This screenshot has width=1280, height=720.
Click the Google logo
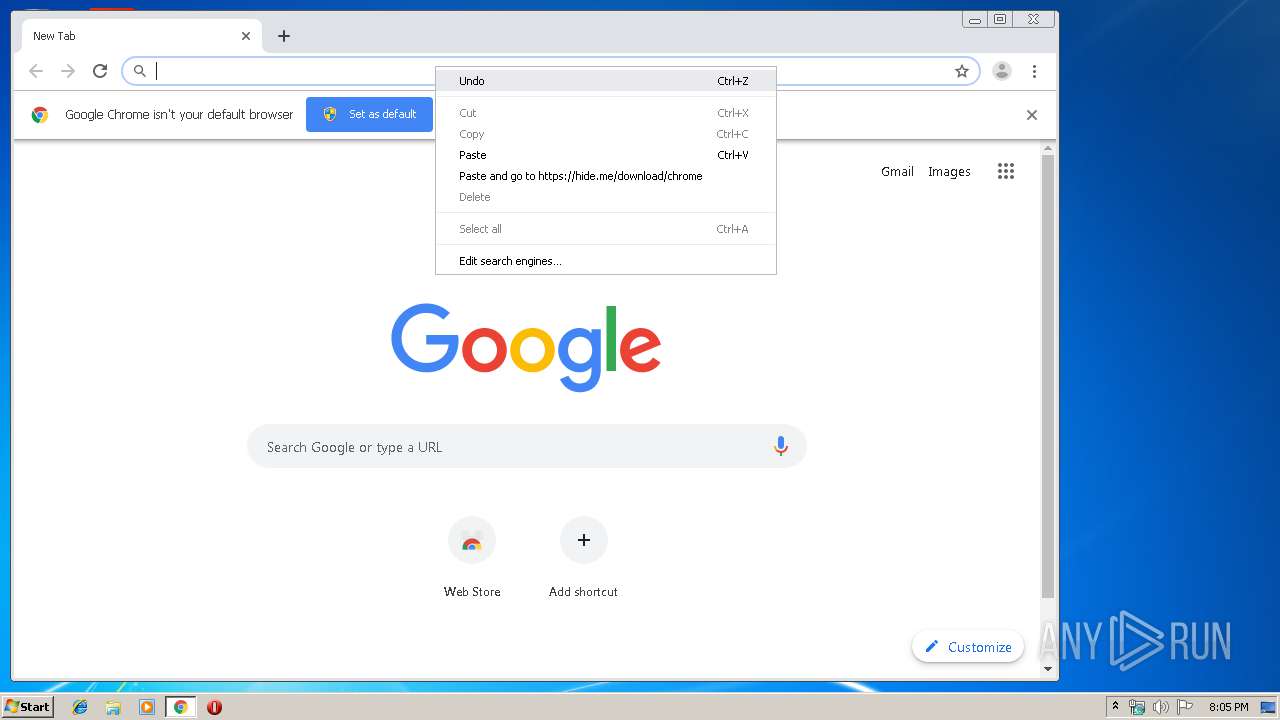(526, 347)
